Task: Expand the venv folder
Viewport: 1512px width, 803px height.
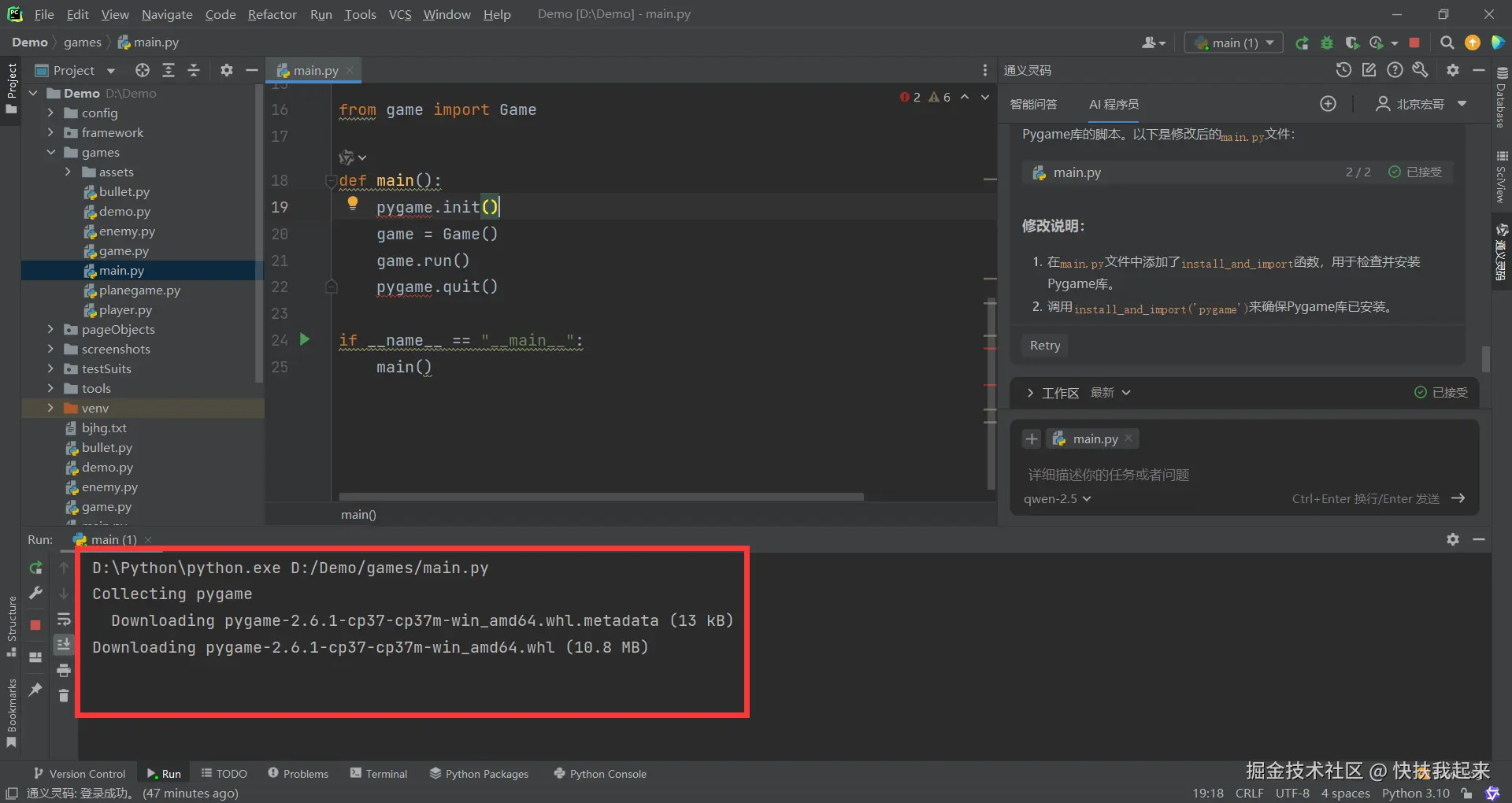Action: pos(50,408)
